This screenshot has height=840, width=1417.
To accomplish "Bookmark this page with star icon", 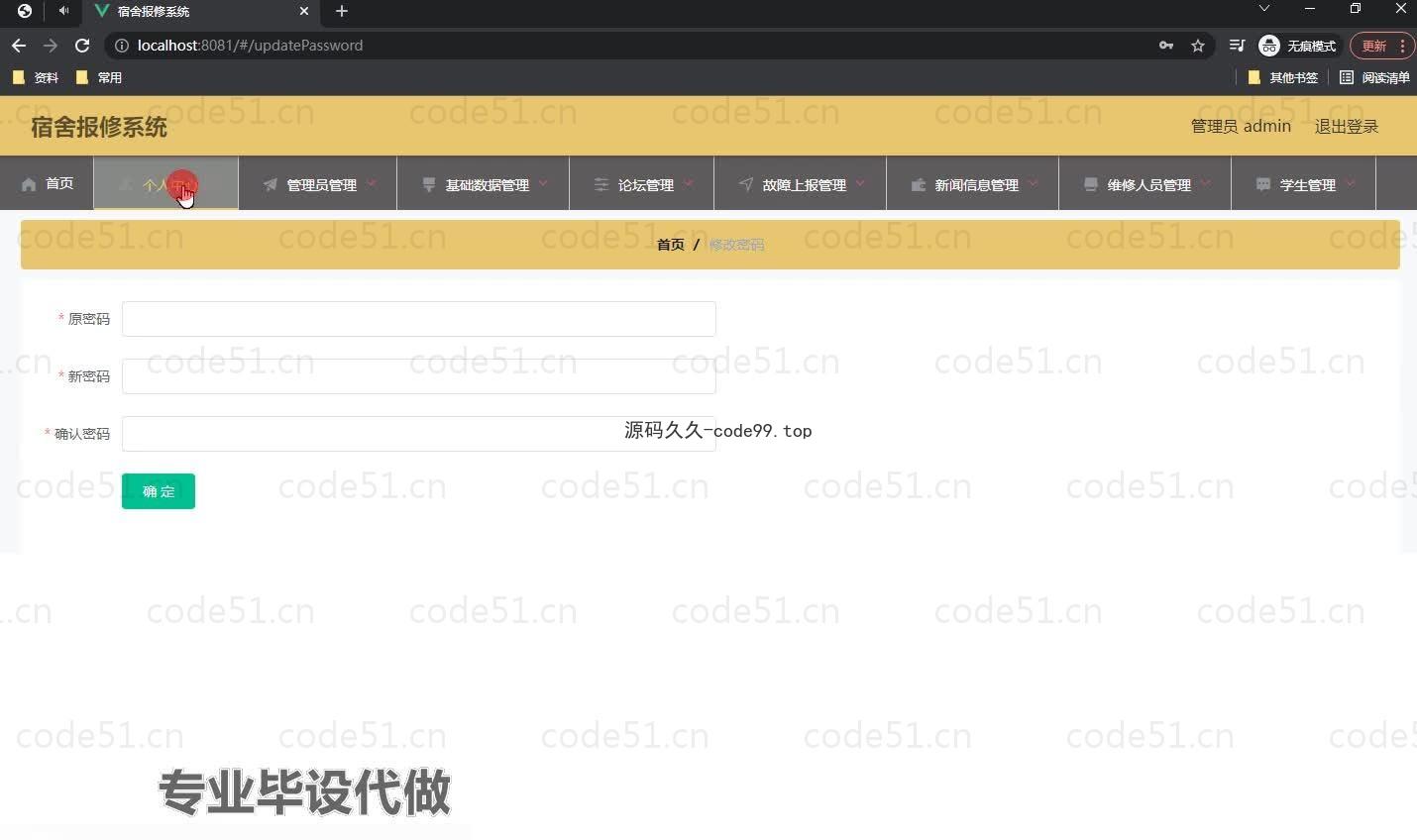I will coord(1198,46).
